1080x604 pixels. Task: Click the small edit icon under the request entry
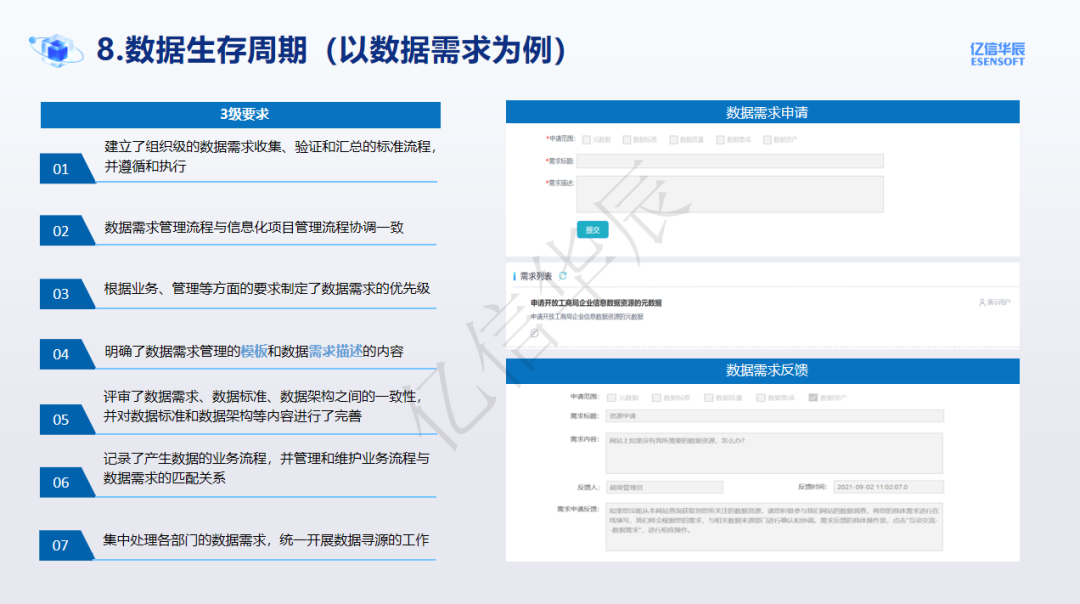535,333
